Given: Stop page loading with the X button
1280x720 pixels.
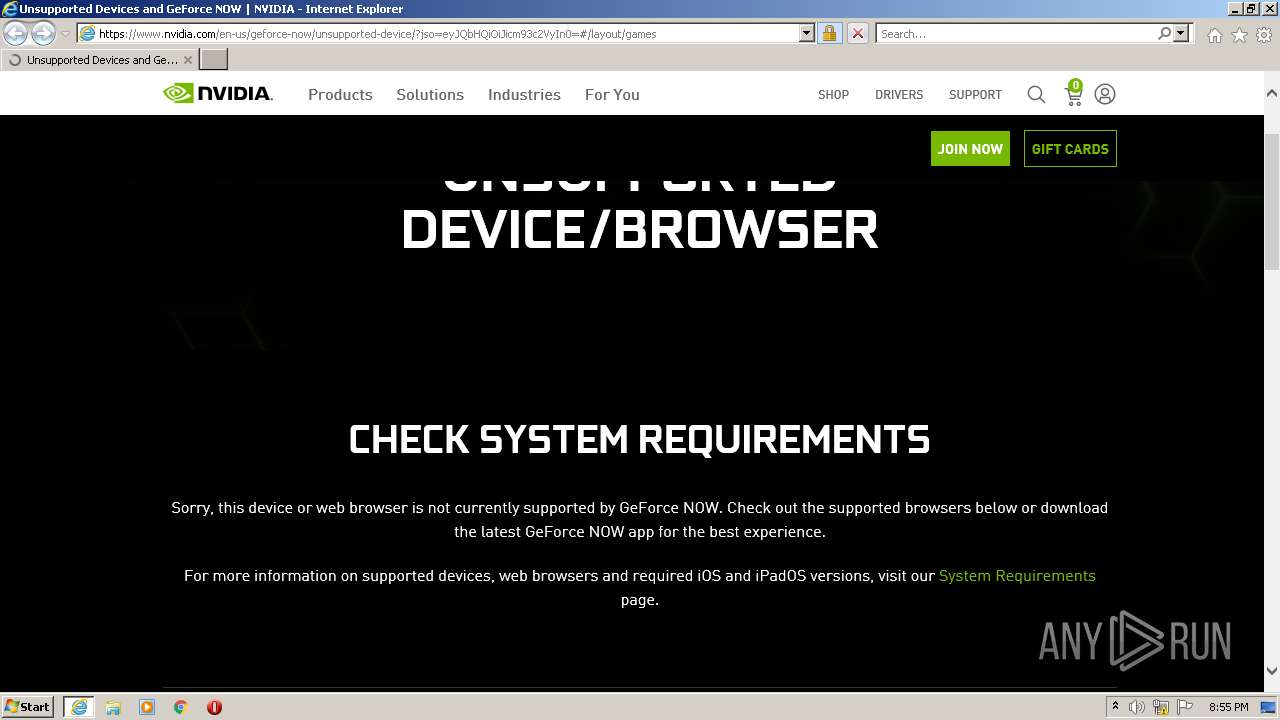Looking at the screenshot, I should pos(858,33).
